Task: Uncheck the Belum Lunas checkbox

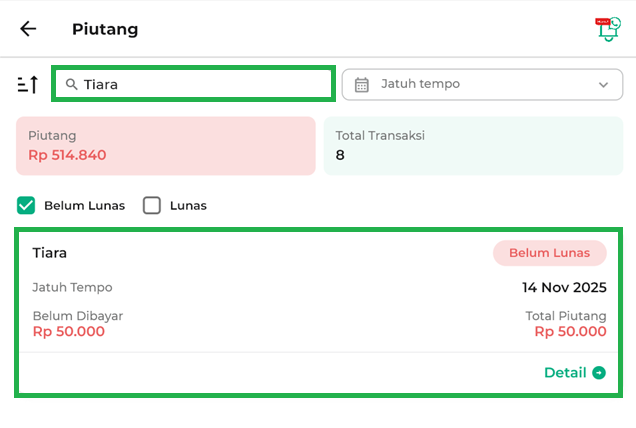Action: click(x=26, y=206)
